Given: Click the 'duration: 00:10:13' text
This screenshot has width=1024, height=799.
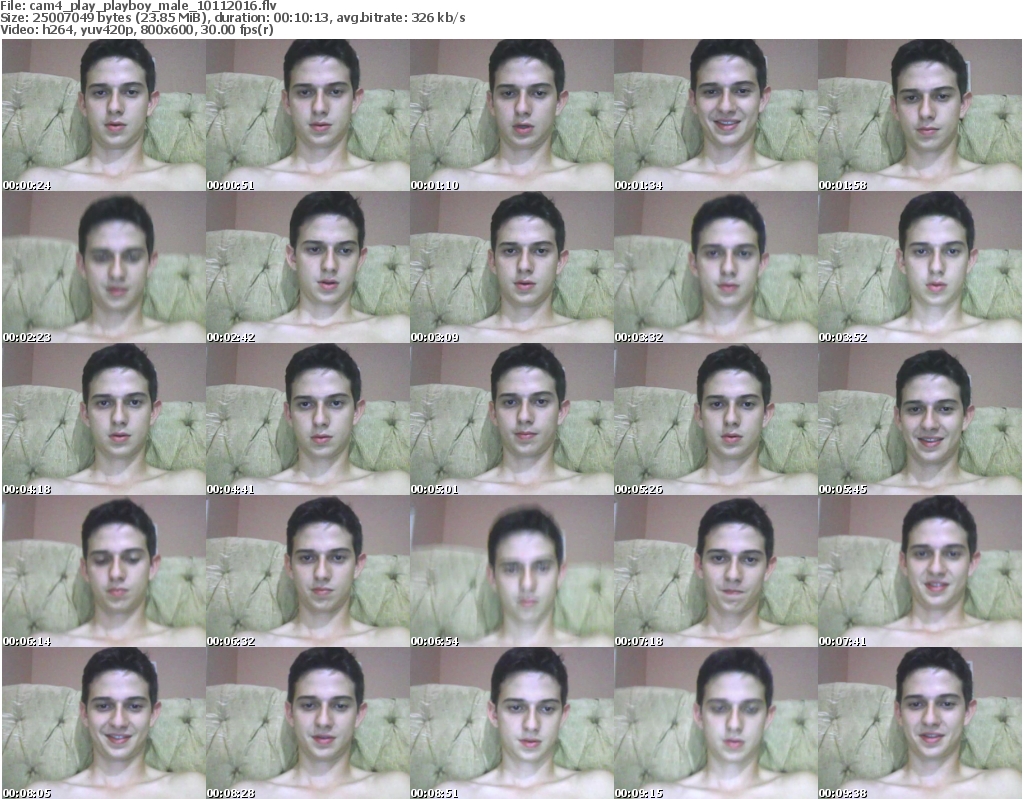Looking at the screenshot, I should pos(272,18).
